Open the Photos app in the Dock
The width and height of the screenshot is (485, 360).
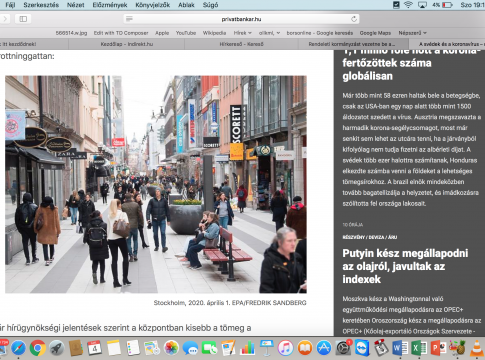[171, 348]
